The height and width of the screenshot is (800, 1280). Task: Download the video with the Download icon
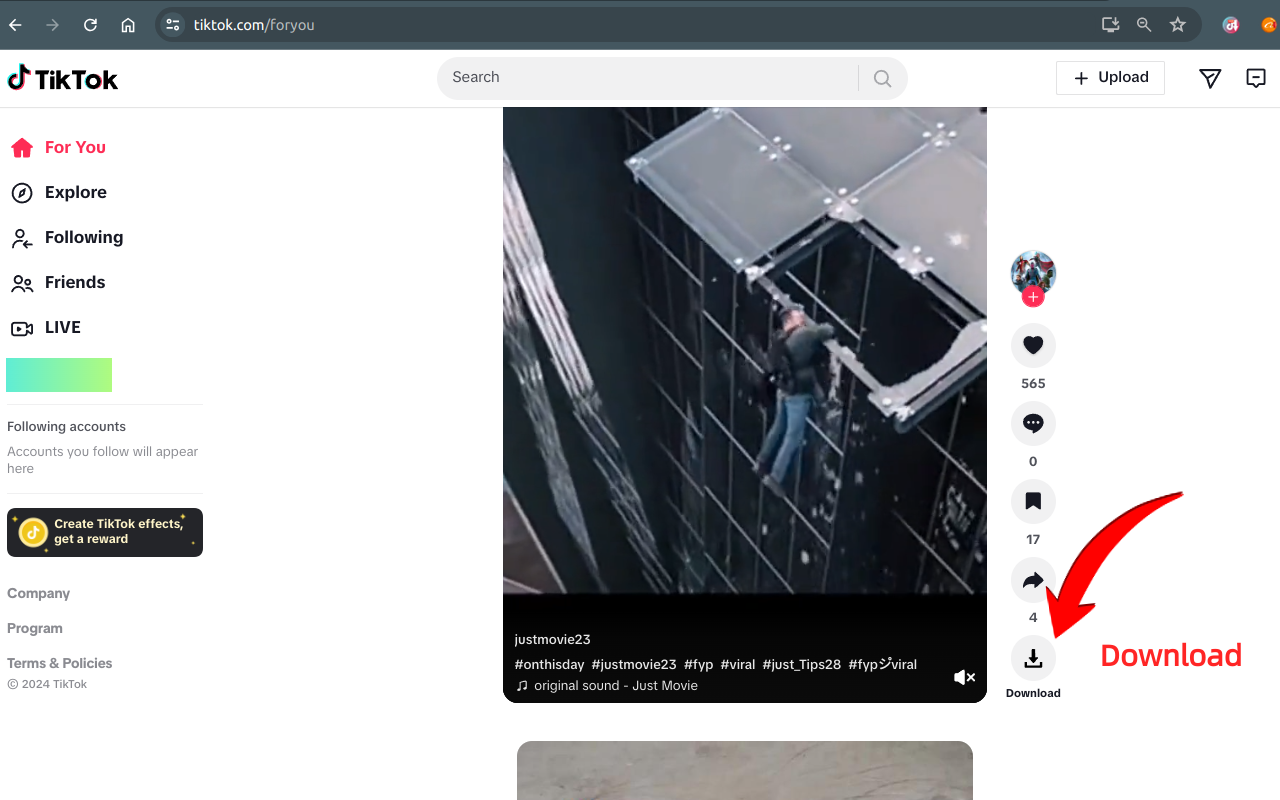click(x=1033, y=657)
